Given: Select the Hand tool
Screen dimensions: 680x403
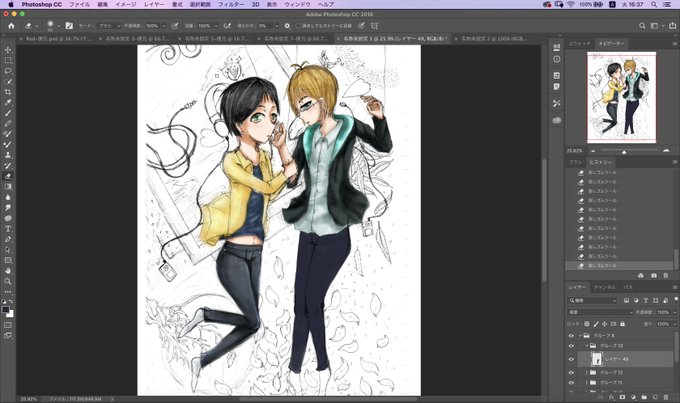Looking at the screenshot, I should point(8,271).
